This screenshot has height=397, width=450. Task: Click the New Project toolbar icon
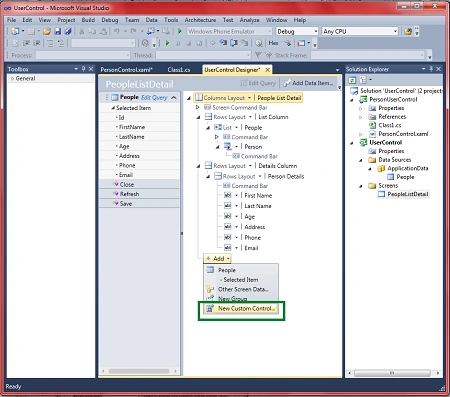[x=15, y=31]
